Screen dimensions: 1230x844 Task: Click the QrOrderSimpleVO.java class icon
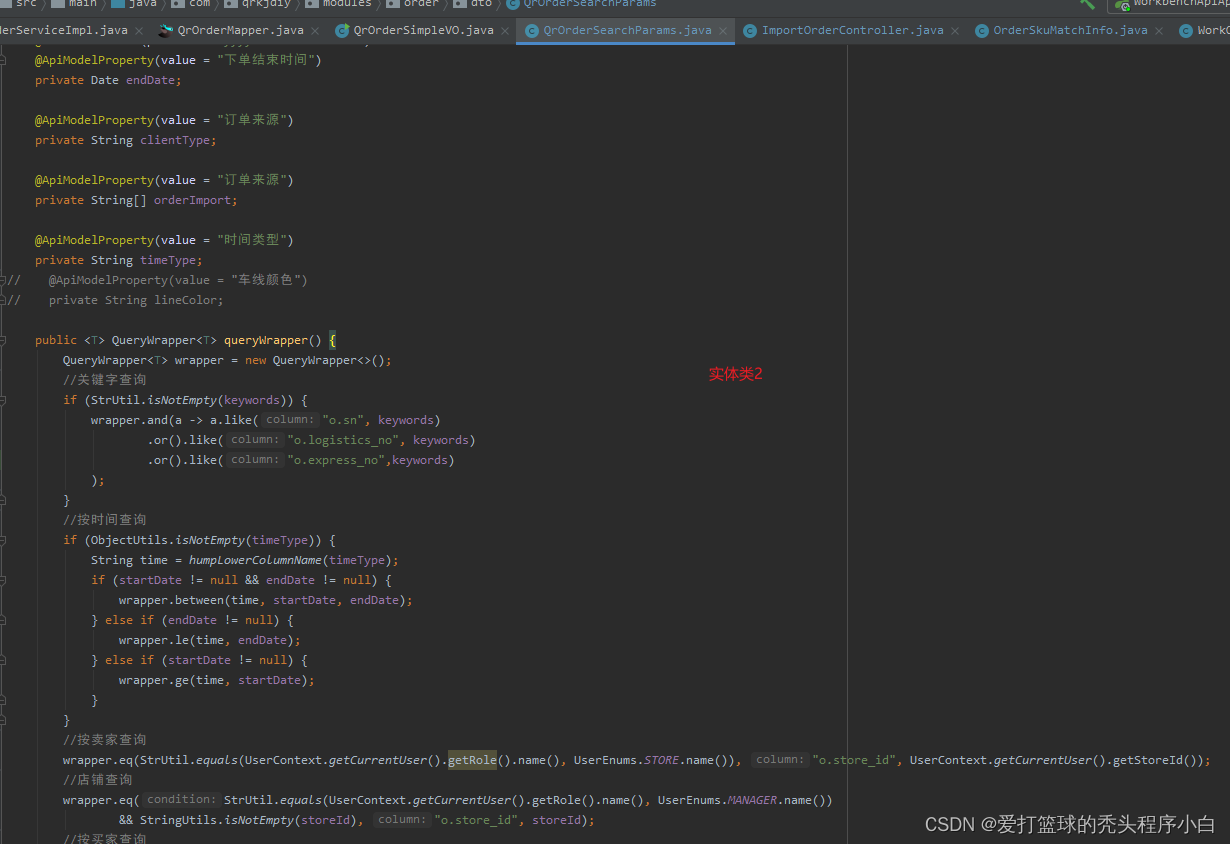342,30
